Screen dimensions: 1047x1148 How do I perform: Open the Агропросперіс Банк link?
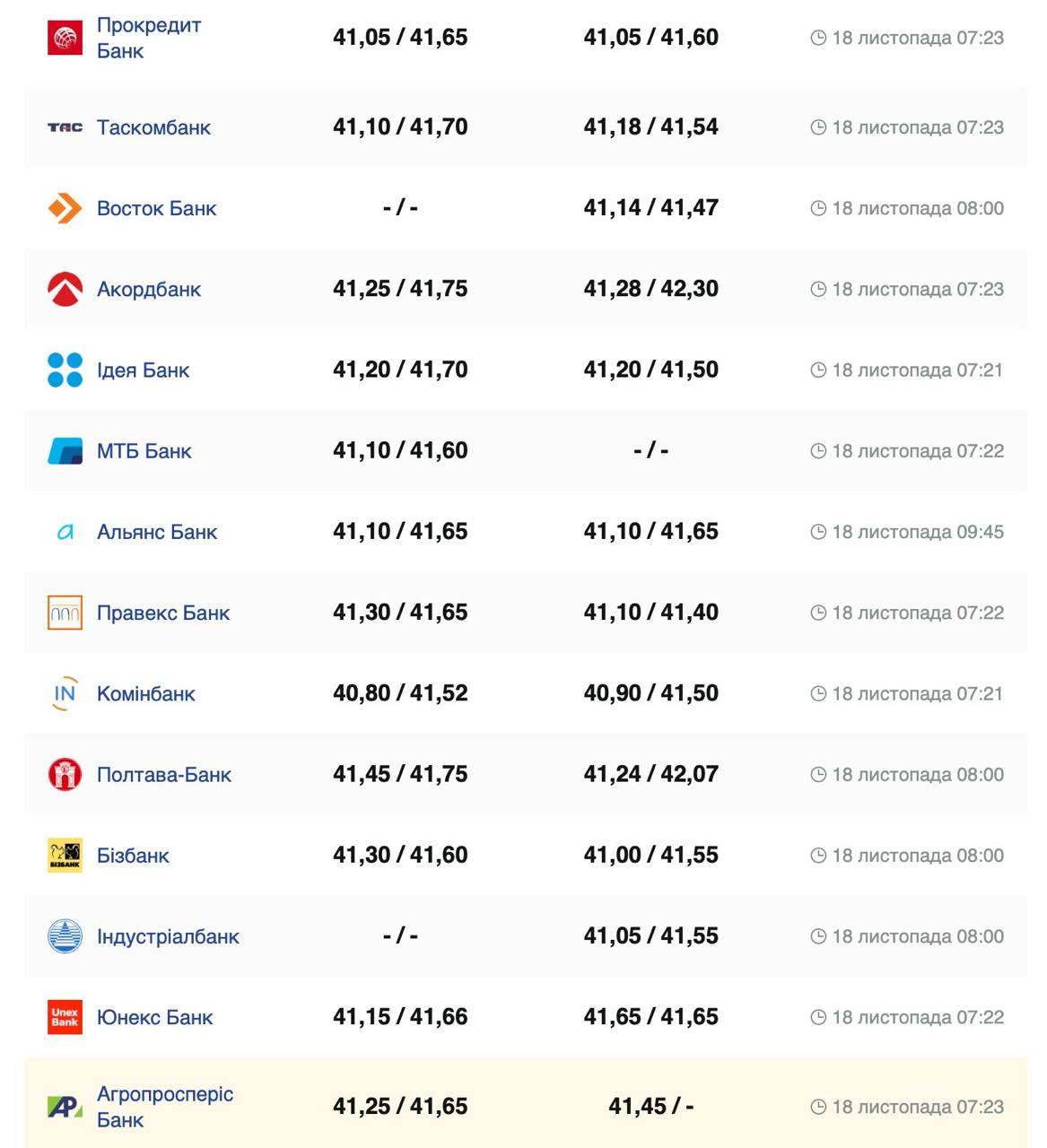pos(164,1107)
